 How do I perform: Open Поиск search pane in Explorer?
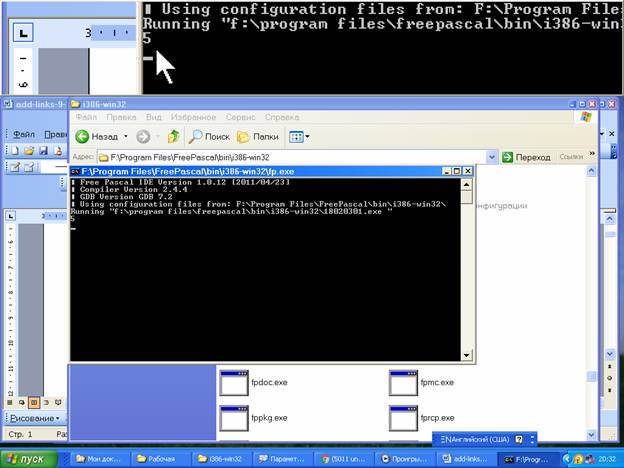209,136
